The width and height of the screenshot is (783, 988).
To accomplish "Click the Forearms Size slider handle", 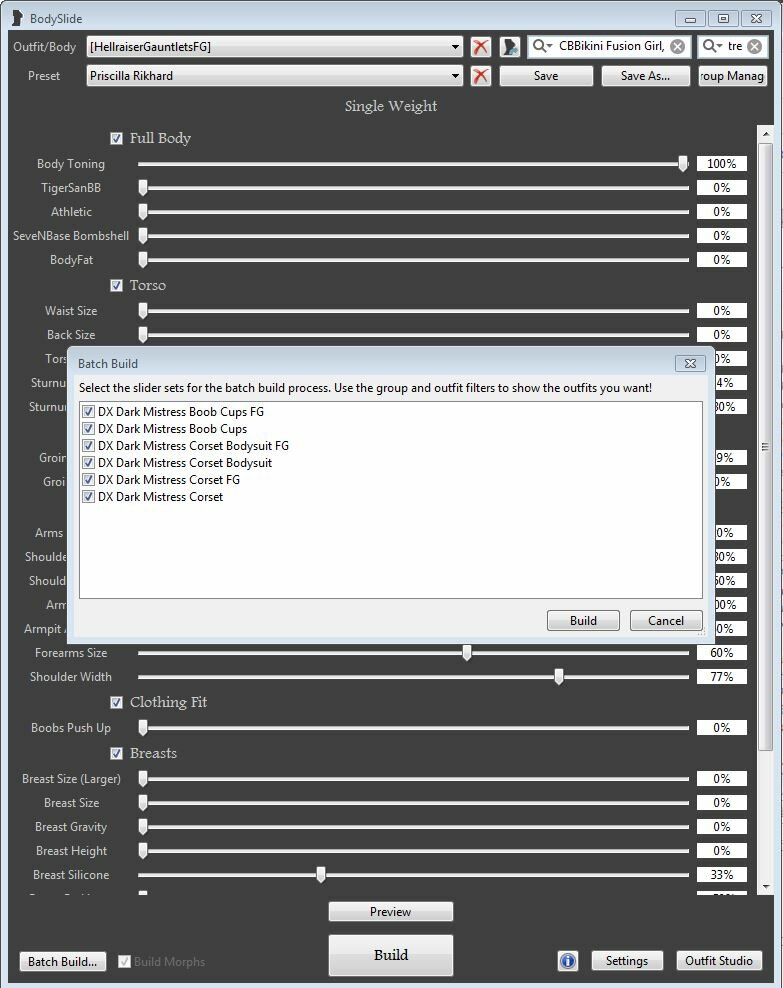I will tap(467, 653).
